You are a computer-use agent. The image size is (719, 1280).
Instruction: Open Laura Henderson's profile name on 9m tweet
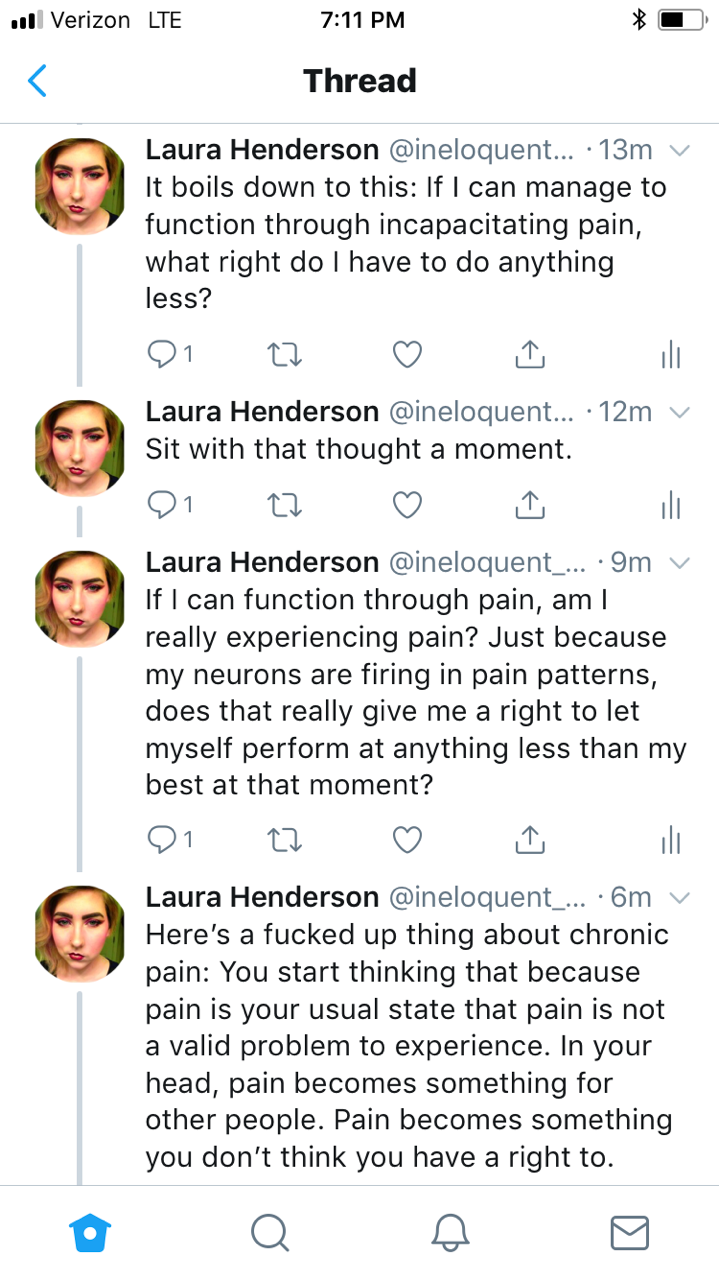(x=262, y=563)
